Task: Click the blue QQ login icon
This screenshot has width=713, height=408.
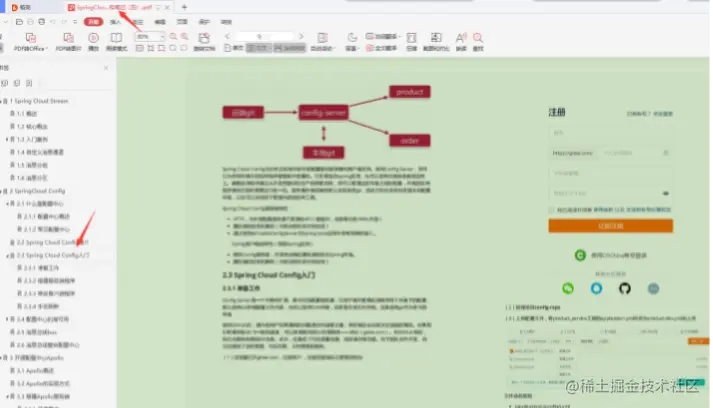Action: coord(596,288)
